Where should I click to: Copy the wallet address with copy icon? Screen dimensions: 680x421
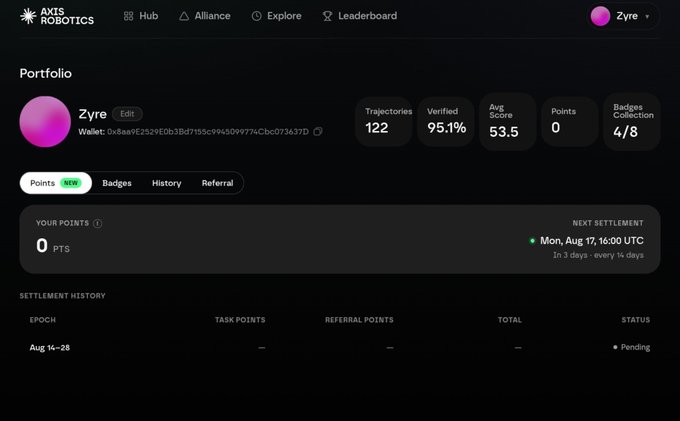pyautogui.click(x=318, y=131)
